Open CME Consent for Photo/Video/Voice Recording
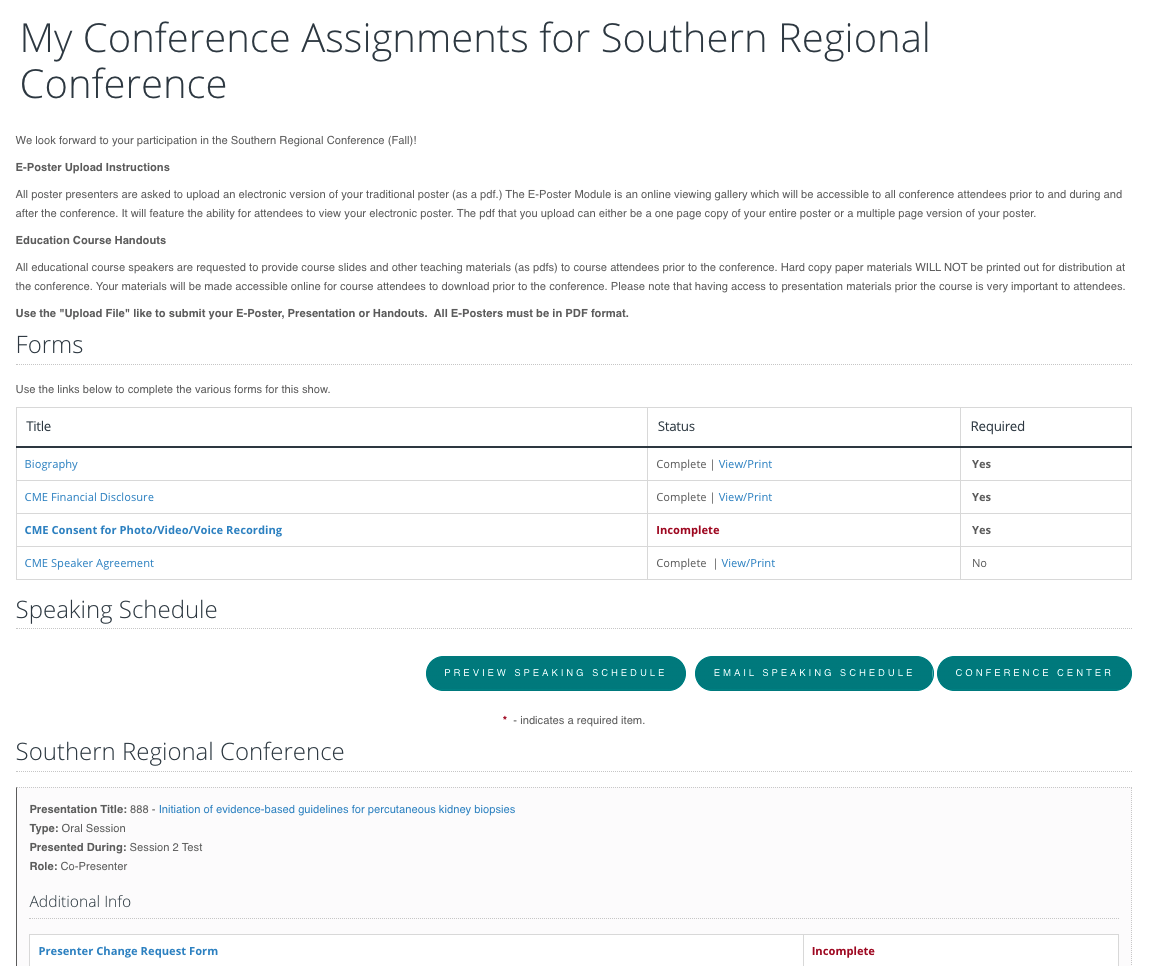1166x966 pixels. [x=153, y=530]
